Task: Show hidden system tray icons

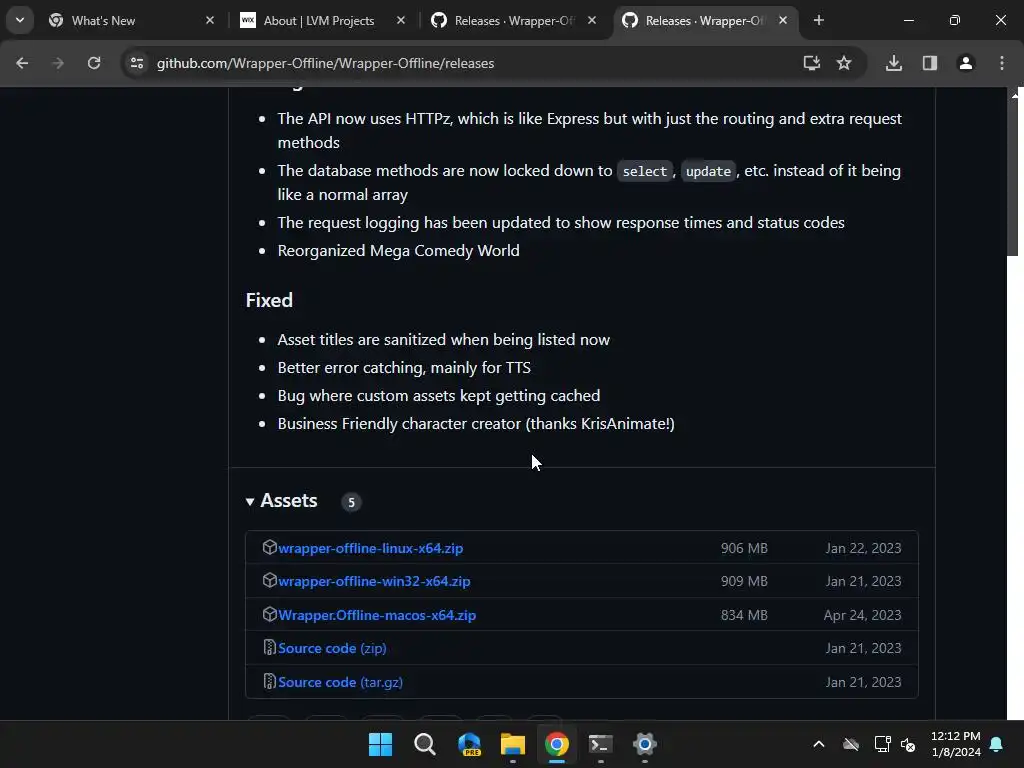Action: 818,744
